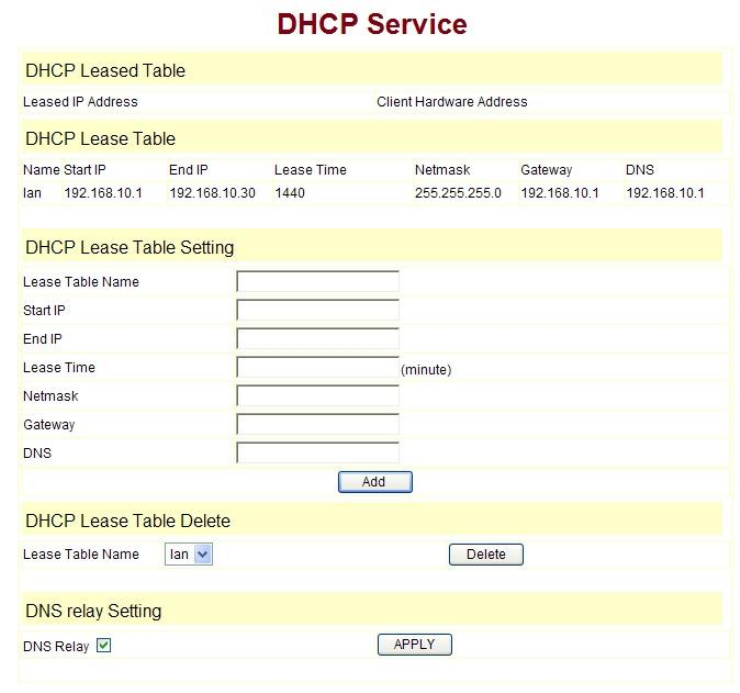This screenshot has height=693, width=740.
Task: Click the Gateway value 192.168.10.1 in lan row
Action: click(x=560, y=193)
